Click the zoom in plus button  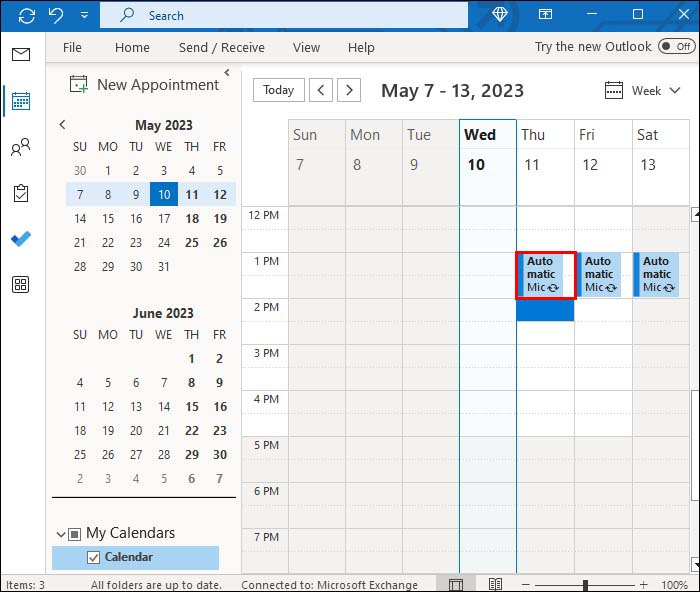pyautogui.click(x=643, y=584)
